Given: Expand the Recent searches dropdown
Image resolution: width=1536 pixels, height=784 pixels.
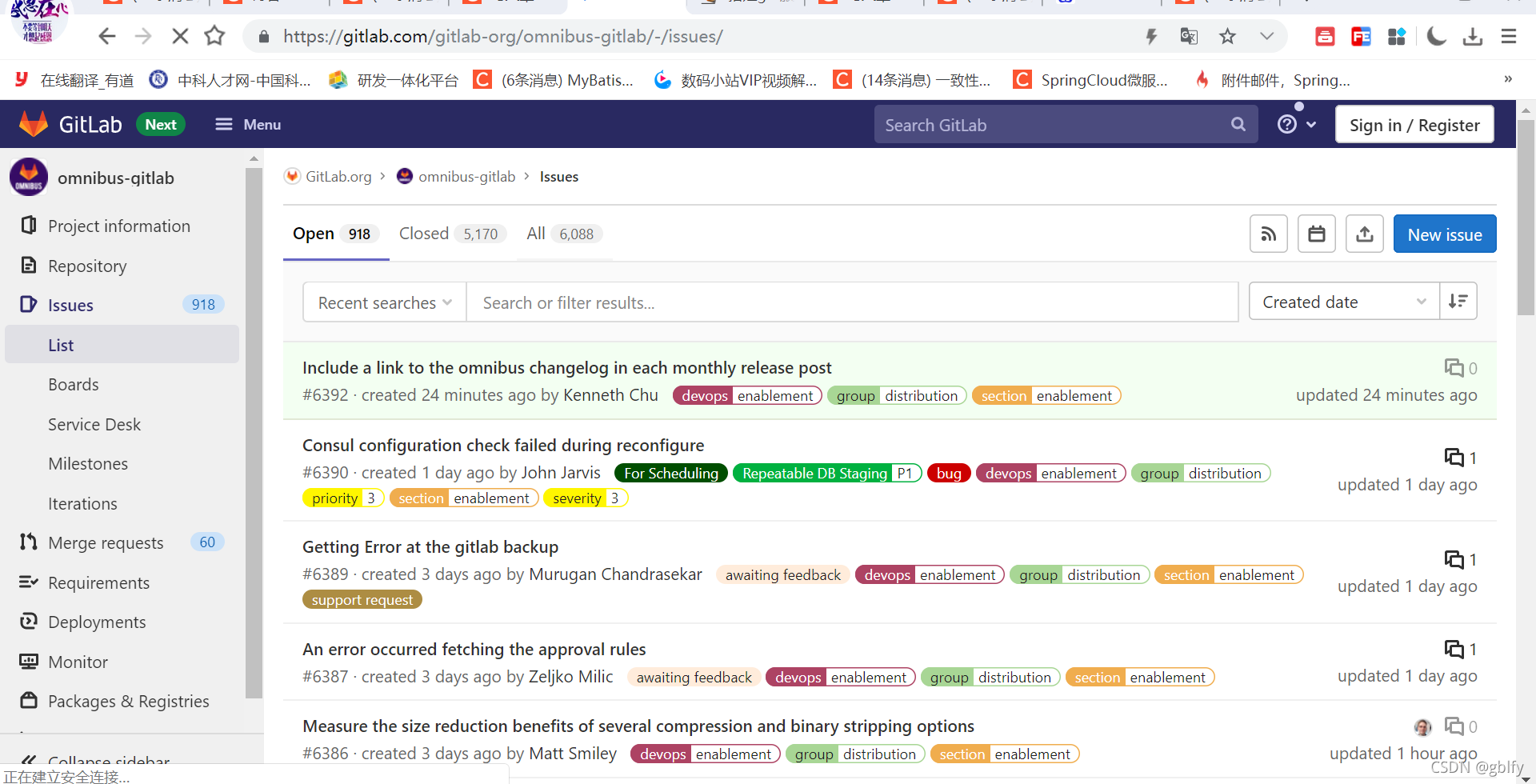Looking at the screenshot, I should point(385,302).
